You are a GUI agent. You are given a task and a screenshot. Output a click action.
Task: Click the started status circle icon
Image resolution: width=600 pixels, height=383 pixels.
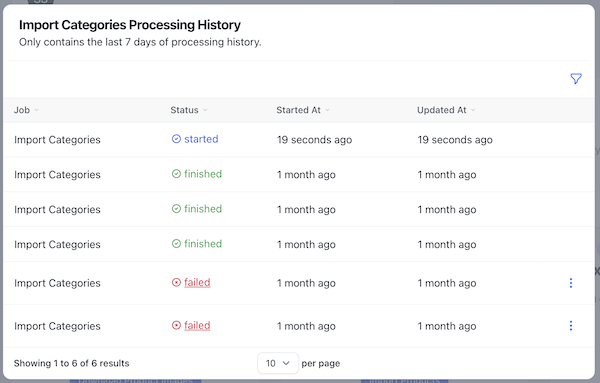(176, 139)
